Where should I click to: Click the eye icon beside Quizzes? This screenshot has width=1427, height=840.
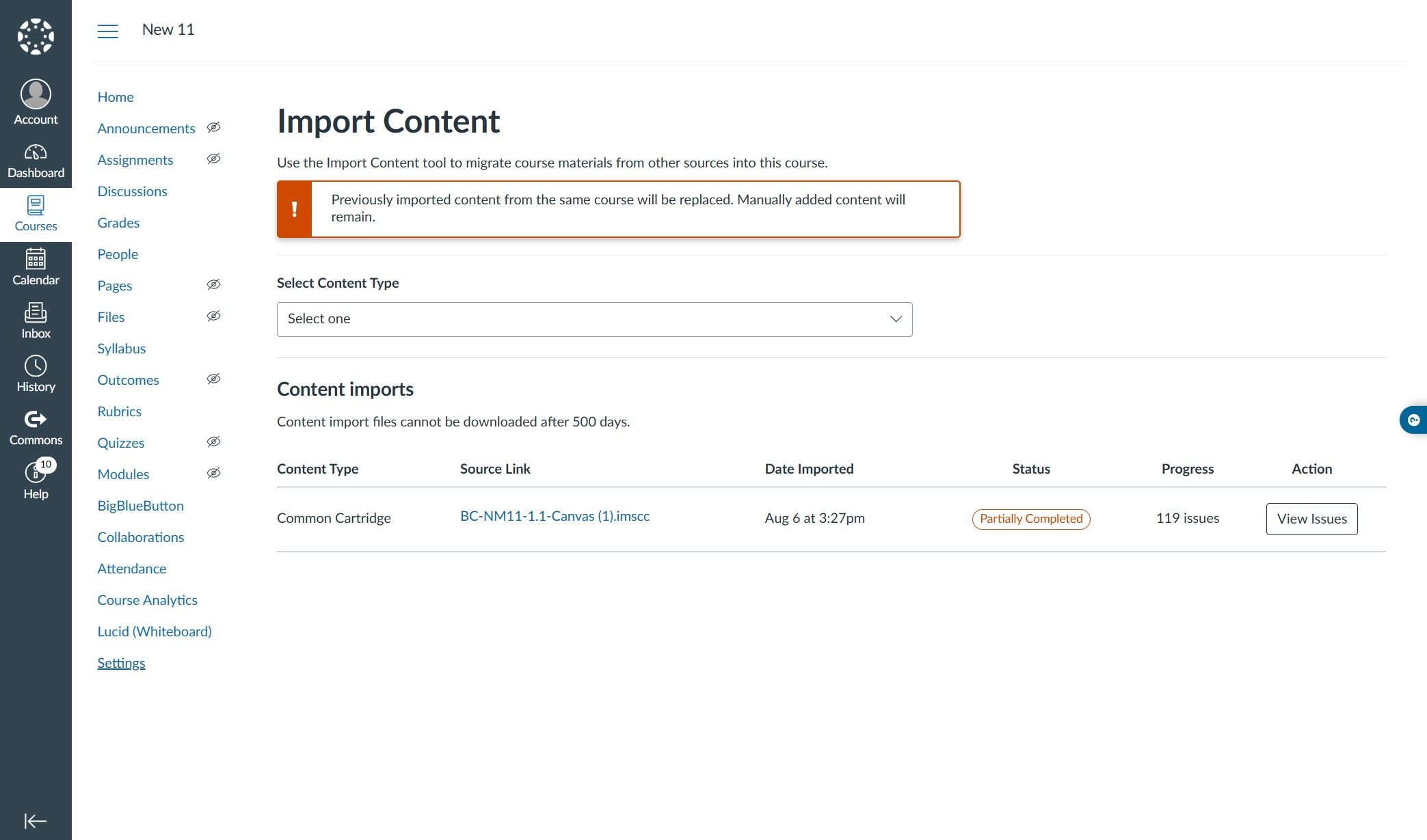pos(213,442)
